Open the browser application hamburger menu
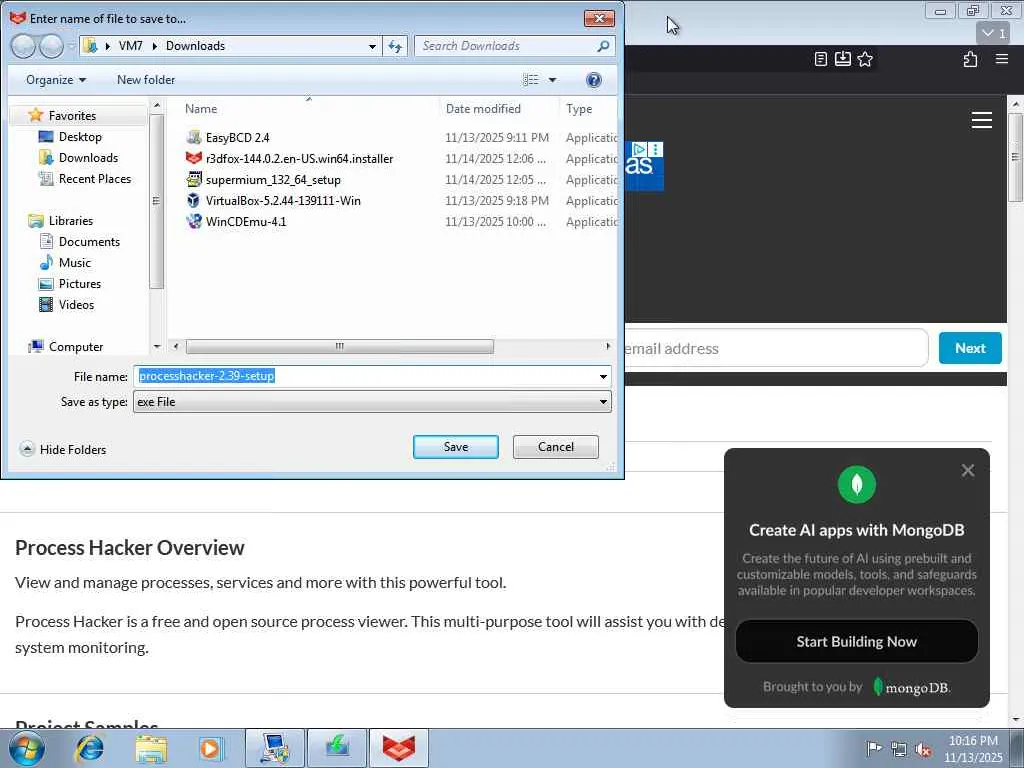The width and height of the screenshot is (1024, 768). 1002,59
